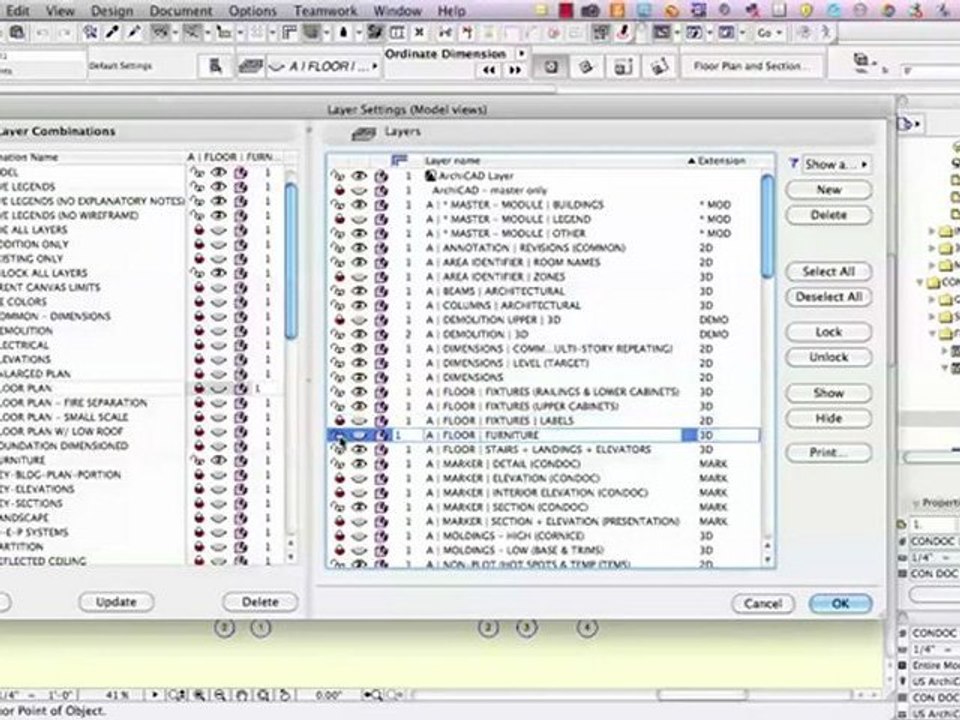Open the A | FLOOR layer dropdown in info box
Image resolution: width=960 pixels, height=720 pixels.
(x=323, y=66)
